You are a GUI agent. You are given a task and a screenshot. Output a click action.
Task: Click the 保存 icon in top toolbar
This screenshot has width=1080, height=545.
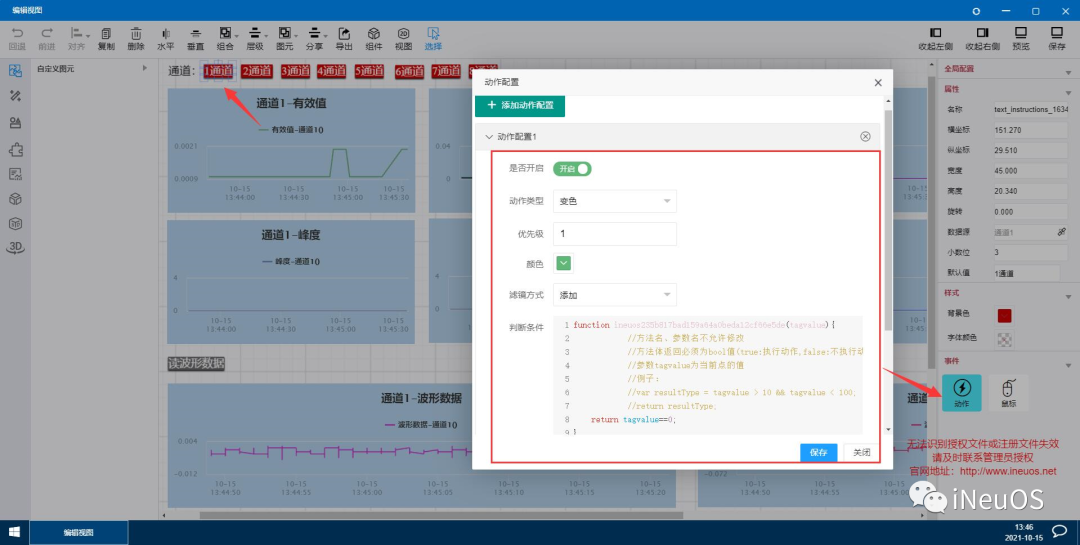coord(1057,39)
